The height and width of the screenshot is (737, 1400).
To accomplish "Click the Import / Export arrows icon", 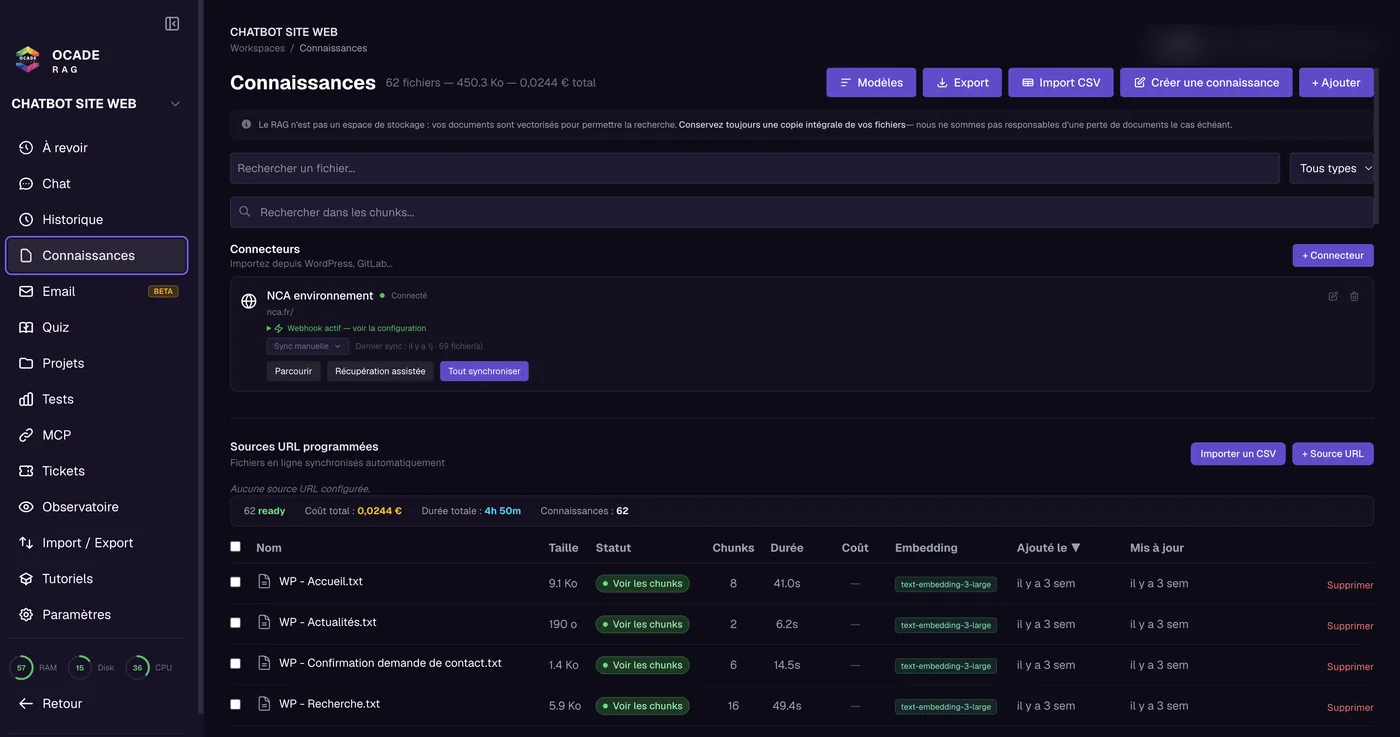I will [26, 543].
